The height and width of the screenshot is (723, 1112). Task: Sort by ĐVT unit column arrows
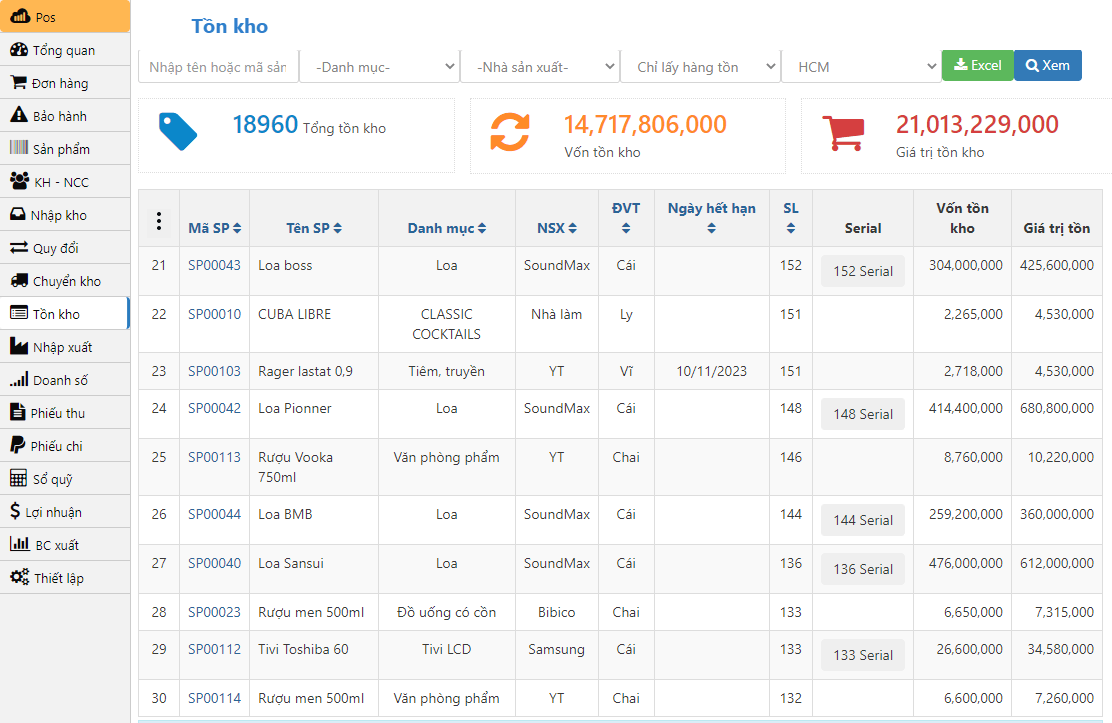(626, 229)
